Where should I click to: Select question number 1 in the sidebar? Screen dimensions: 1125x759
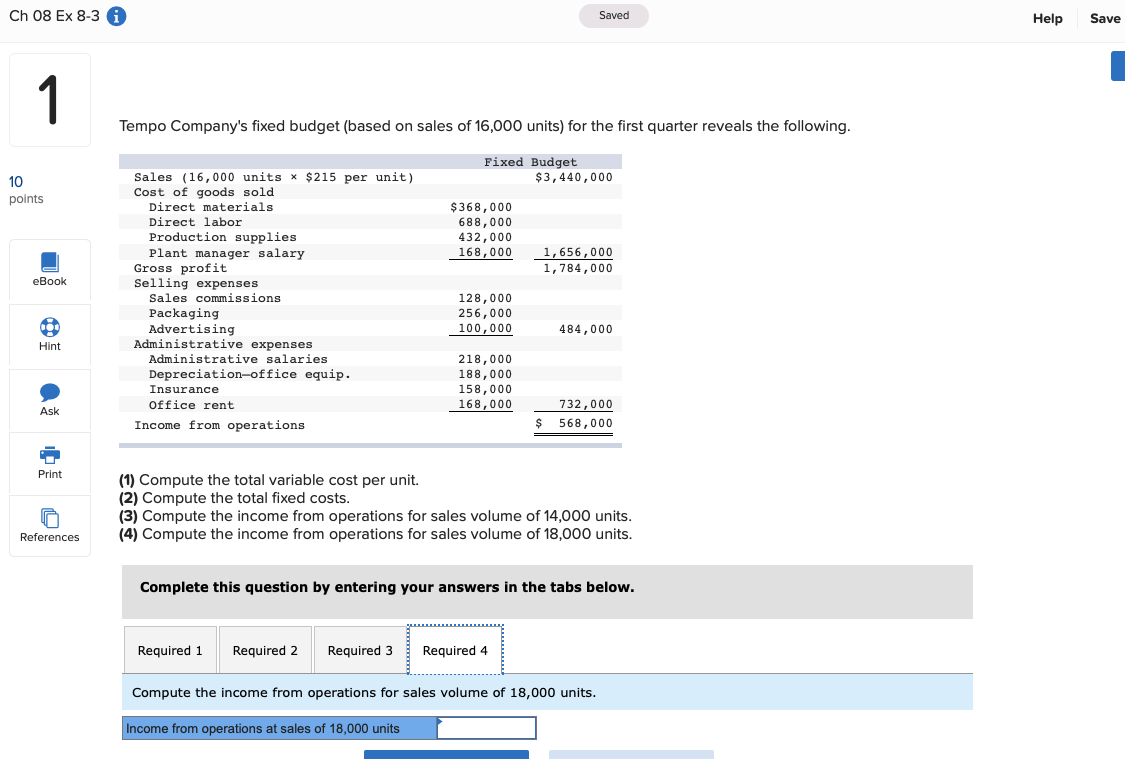pyautogui.click(x=49, y=99)
